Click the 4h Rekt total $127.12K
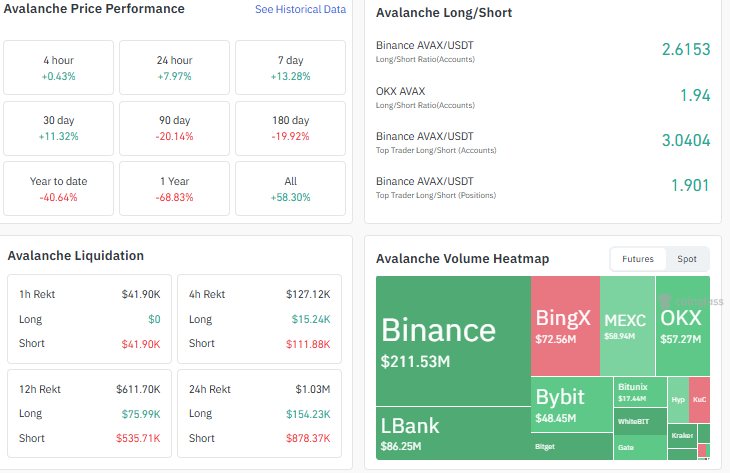730x473 pixels. (308, 294)
